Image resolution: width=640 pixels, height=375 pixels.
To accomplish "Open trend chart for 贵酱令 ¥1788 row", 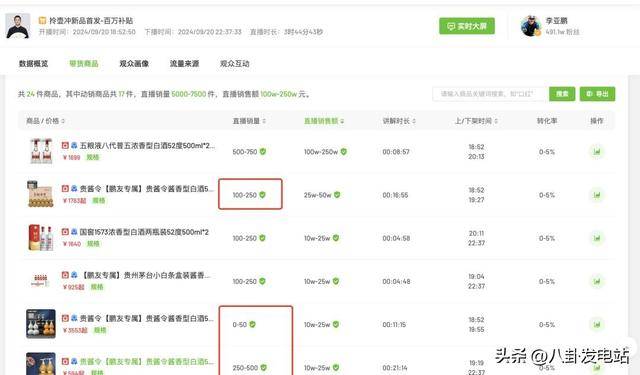I will tap(597, 195).
